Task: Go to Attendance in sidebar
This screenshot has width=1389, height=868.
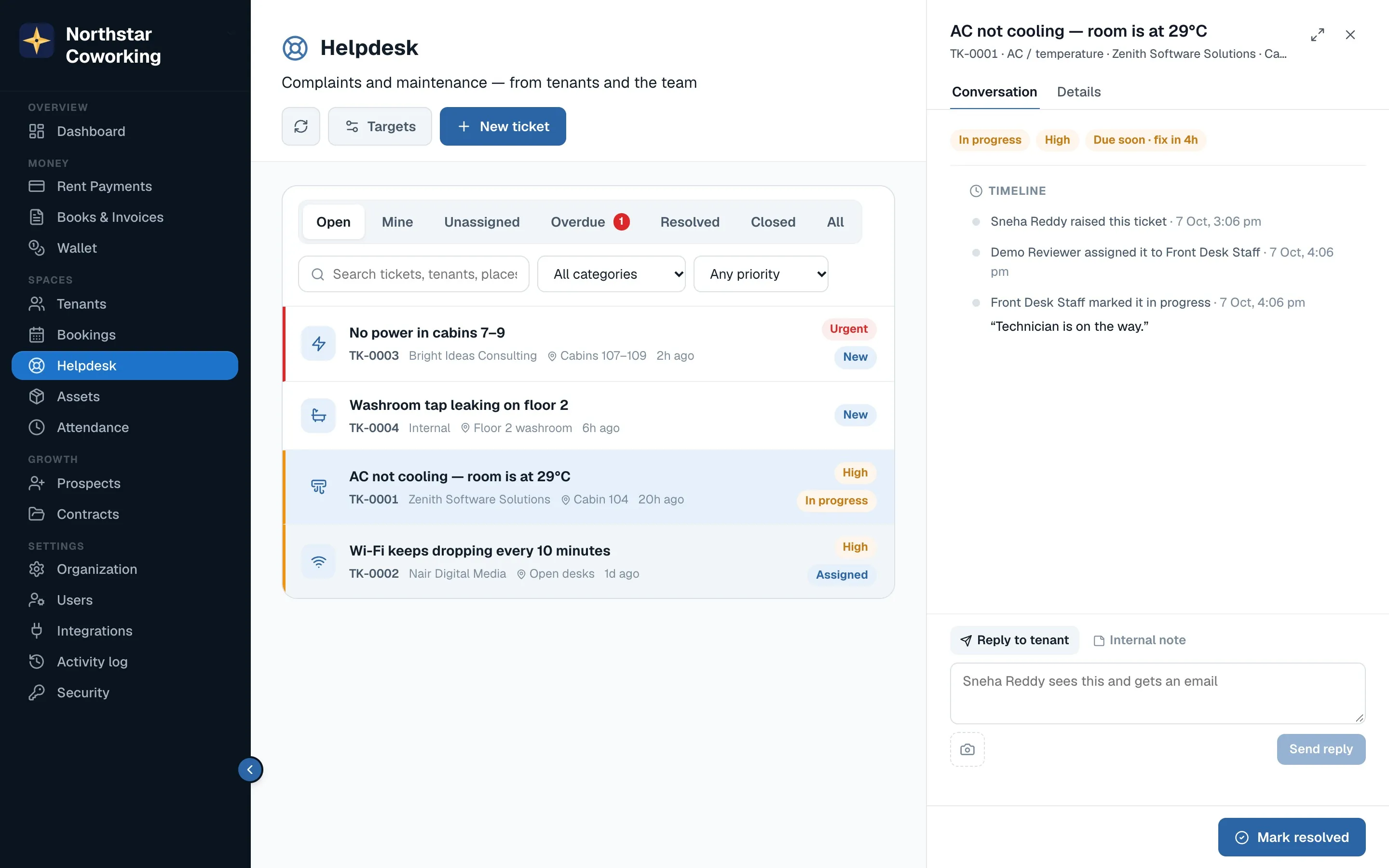Action: coord(125,428)
